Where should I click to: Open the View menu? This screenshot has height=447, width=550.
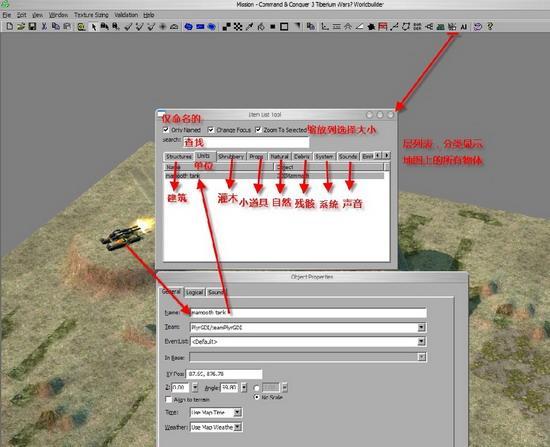37,15
